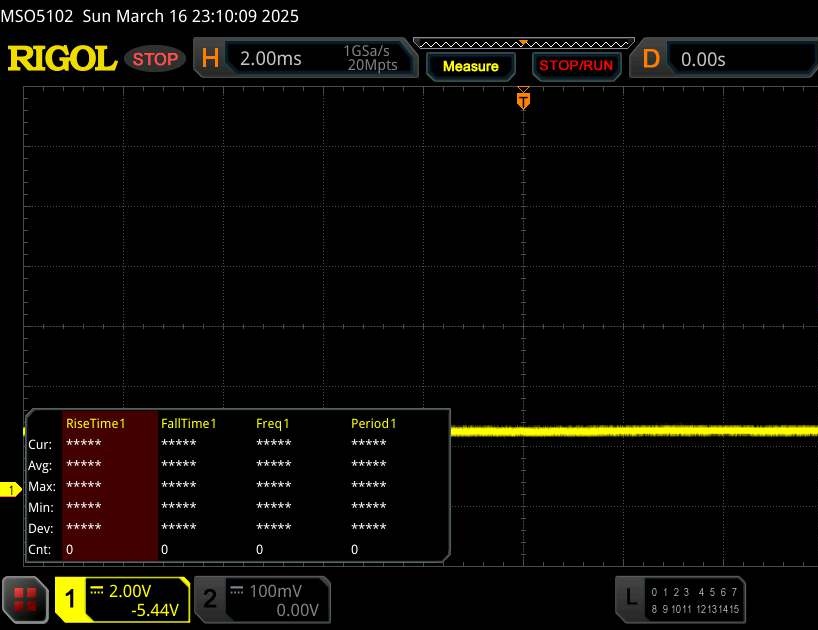Select the channel 1 ground level marker
818x630 pixels.
pyautogui.click(x=10, y=490)
